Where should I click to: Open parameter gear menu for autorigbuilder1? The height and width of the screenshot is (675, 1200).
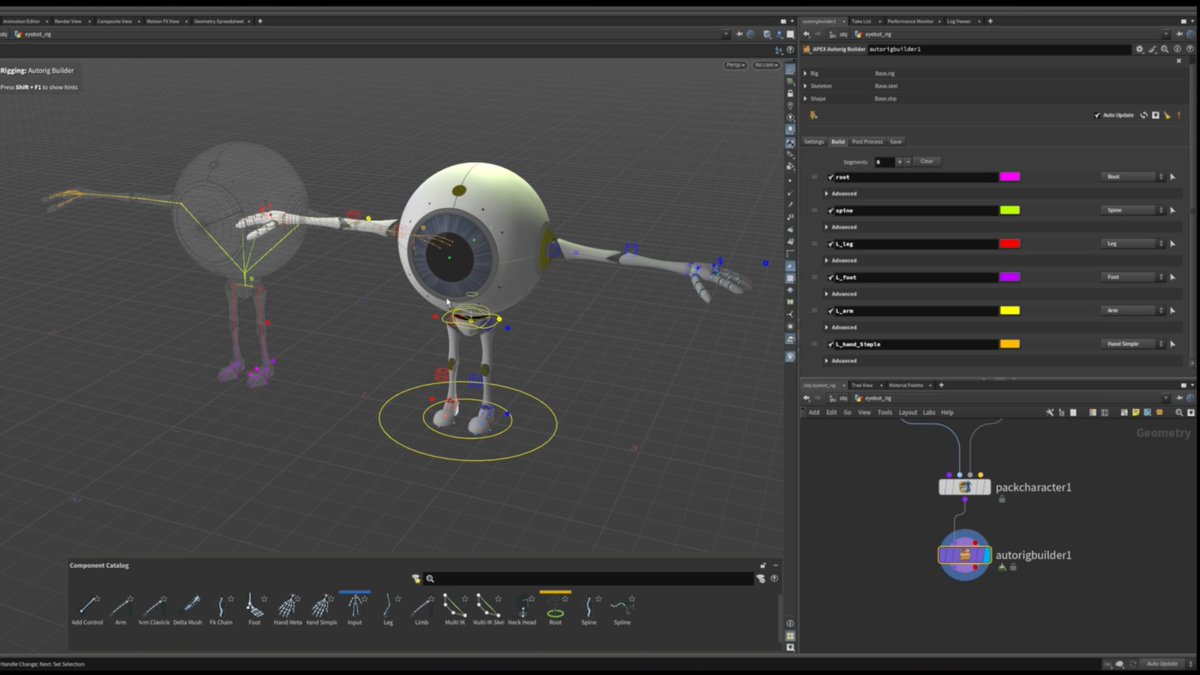coord(1139,49)
